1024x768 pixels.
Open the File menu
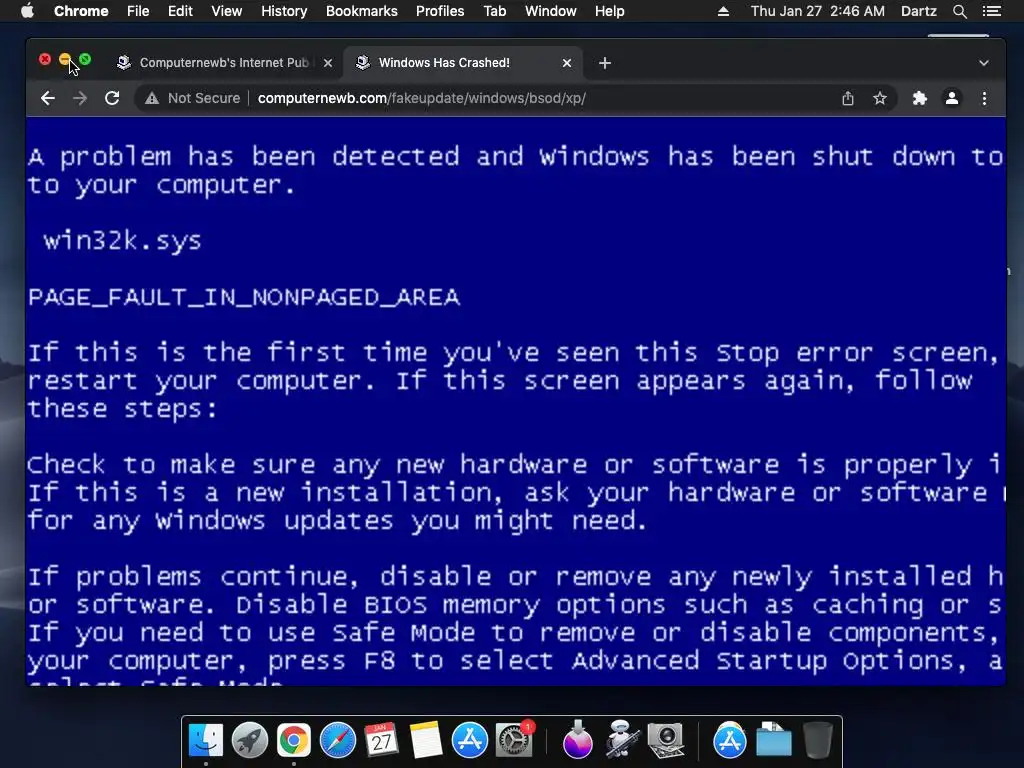[138, 11]
